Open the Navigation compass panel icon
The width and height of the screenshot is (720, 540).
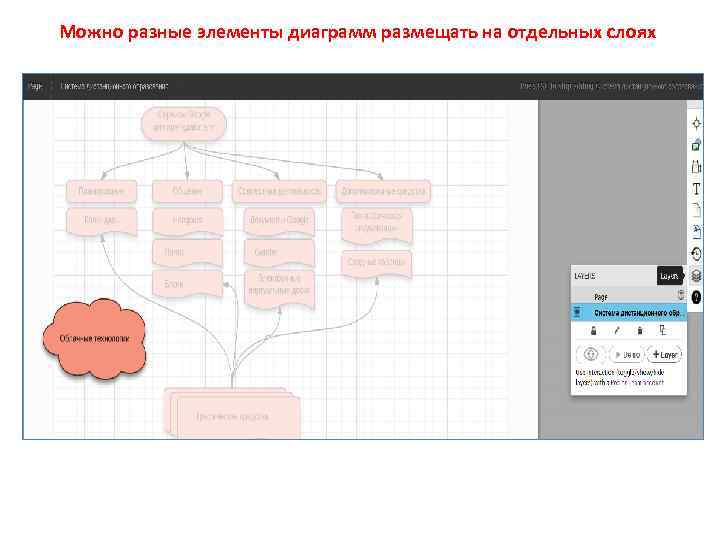click(696, 124)
